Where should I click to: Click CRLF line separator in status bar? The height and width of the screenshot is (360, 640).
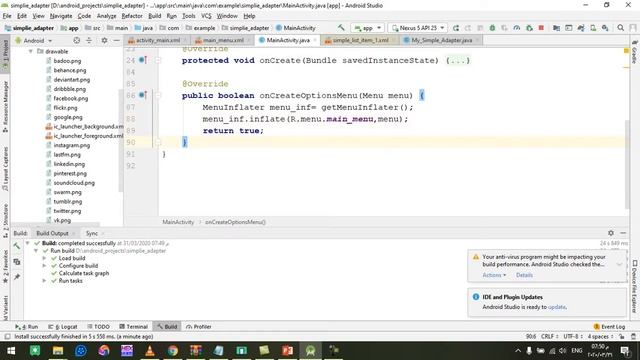point(549,337)
